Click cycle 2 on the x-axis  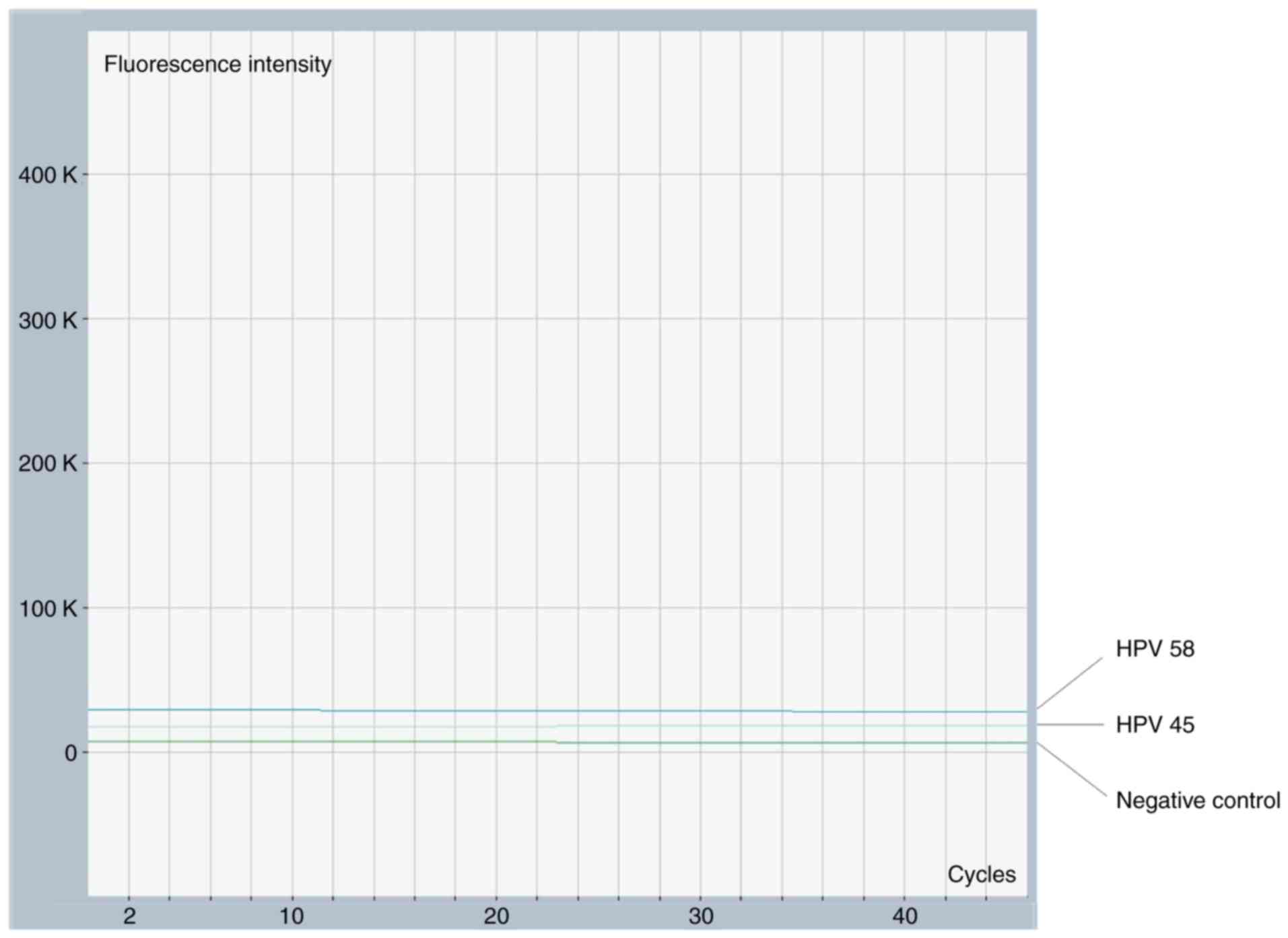click(x=129, y=916)
